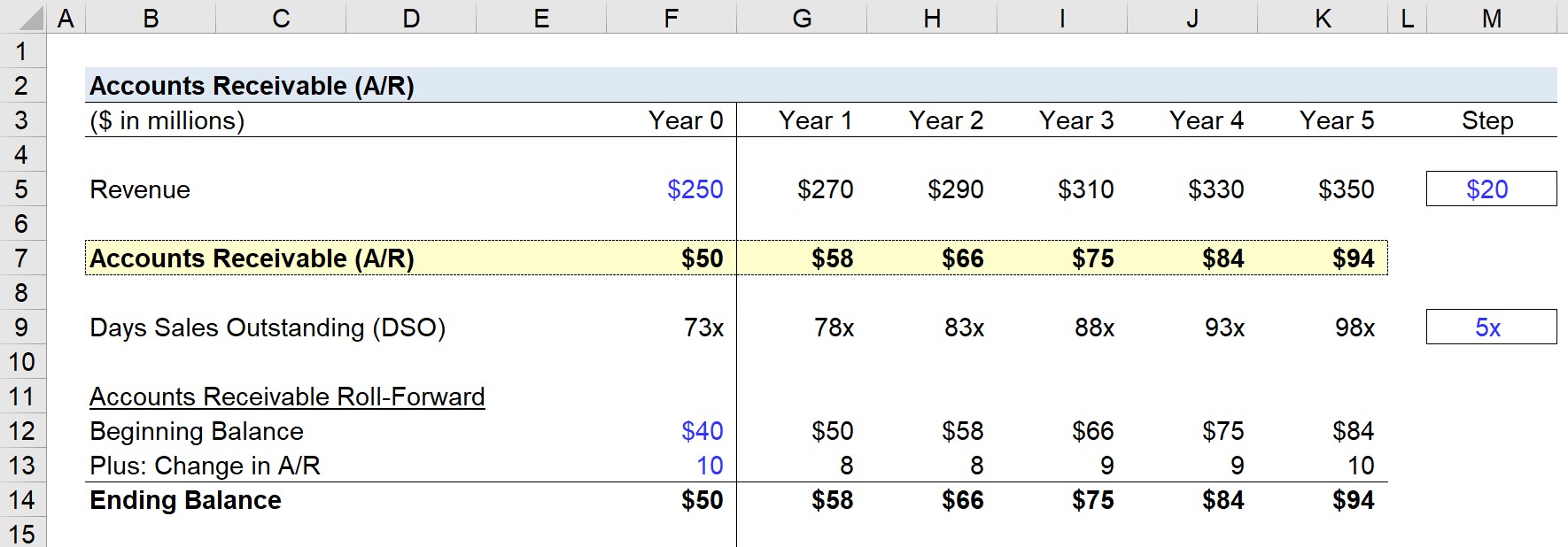Select the Year 1 A/R $58 cell in row 7

(802, 258)
